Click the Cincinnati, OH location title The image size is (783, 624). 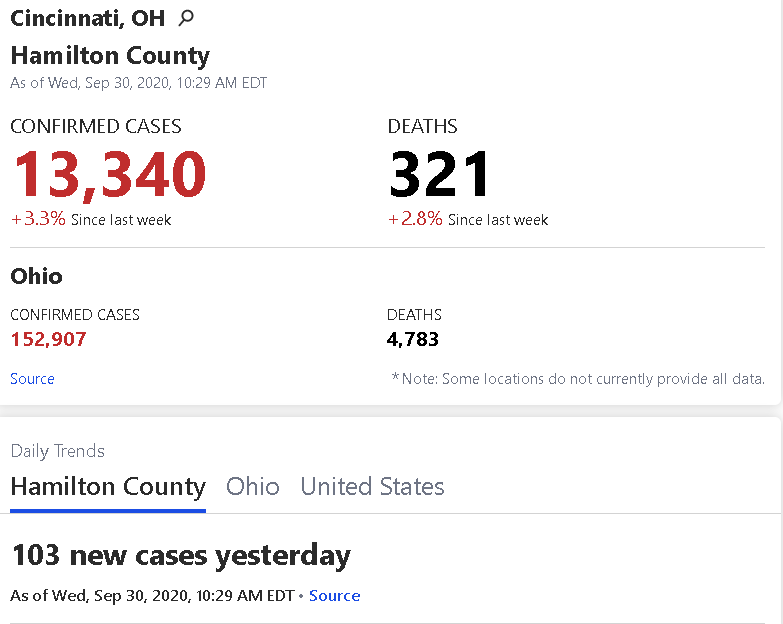click(87, 18)
